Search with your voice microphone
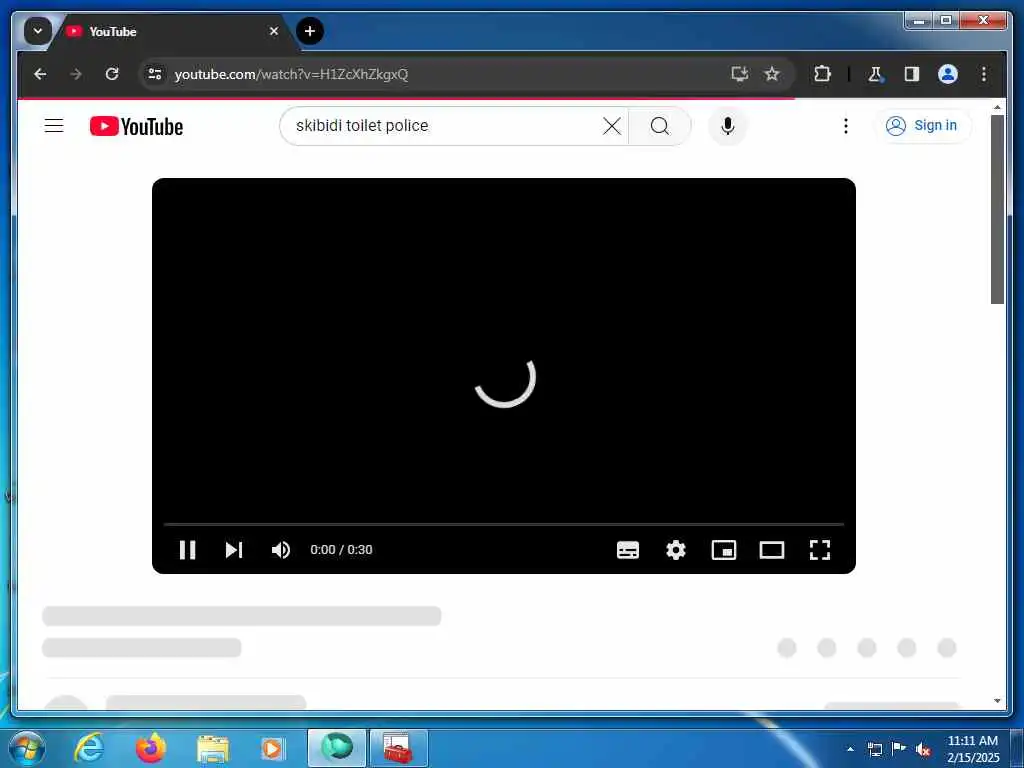Image resolution: width=1024 pixels, height=768 pixels. [x=728, y=125]
